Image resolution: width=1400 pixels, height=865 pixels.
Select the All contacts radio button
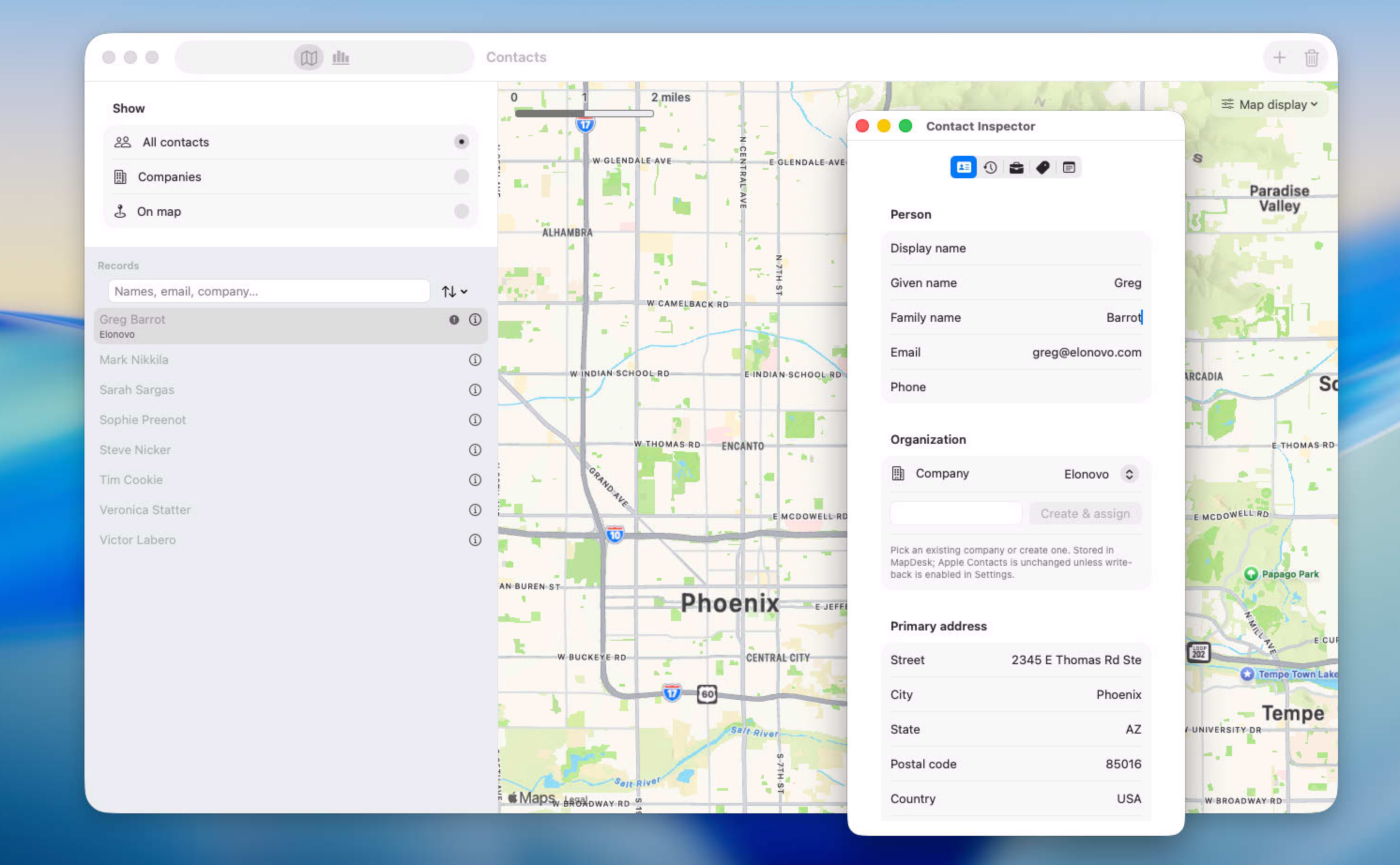(461, 142)
